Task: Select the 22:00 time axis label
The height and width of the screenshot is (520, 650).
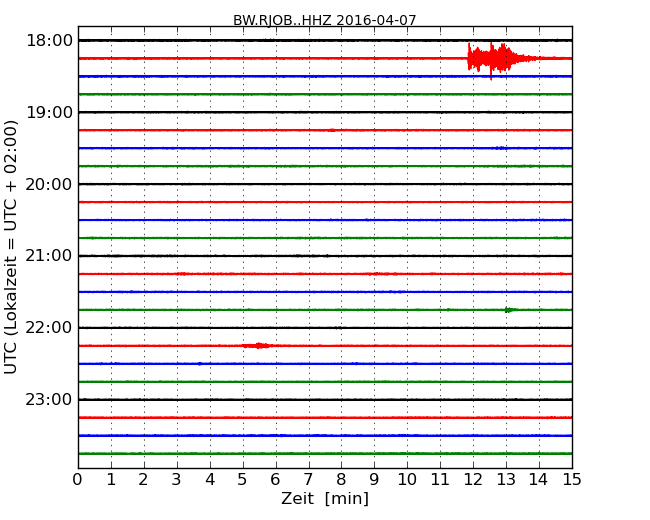Action: point(49,328)
